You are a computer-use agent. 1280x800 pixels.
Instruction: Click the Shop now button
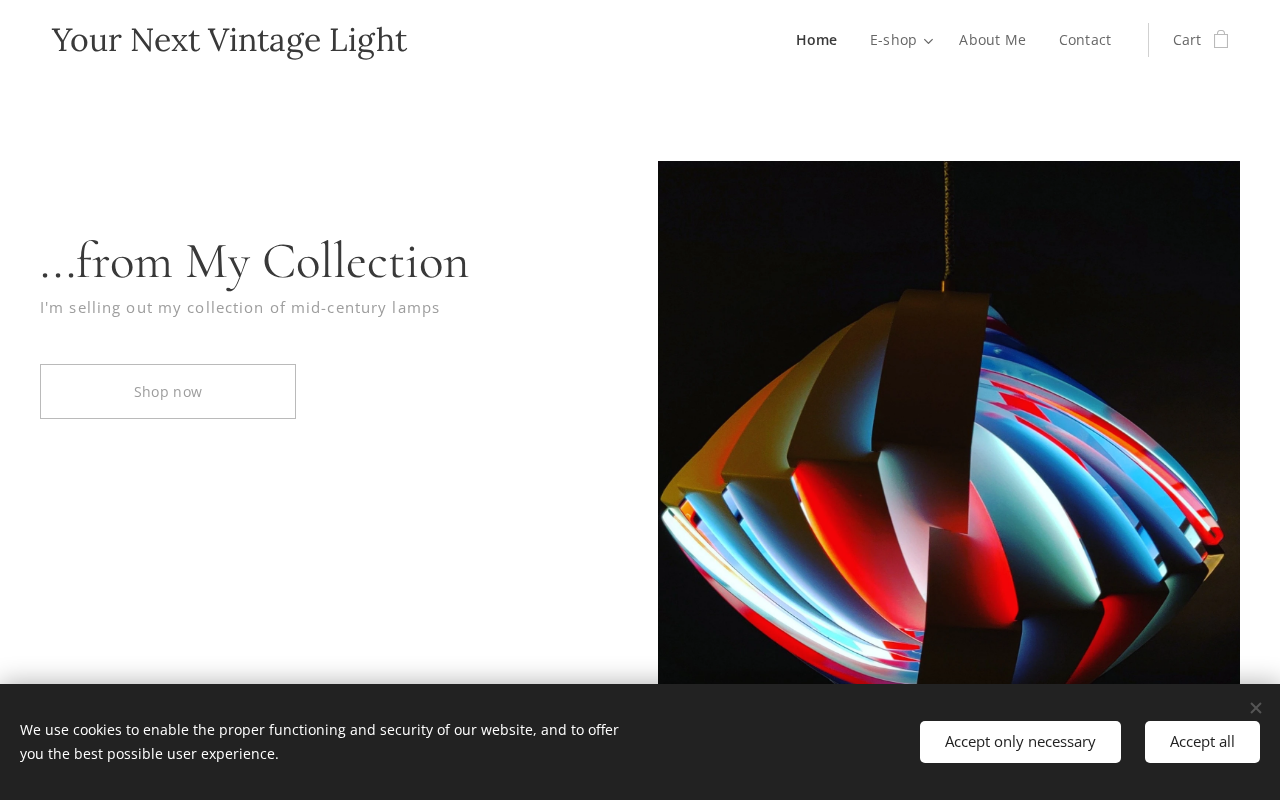tap(168, 391)
